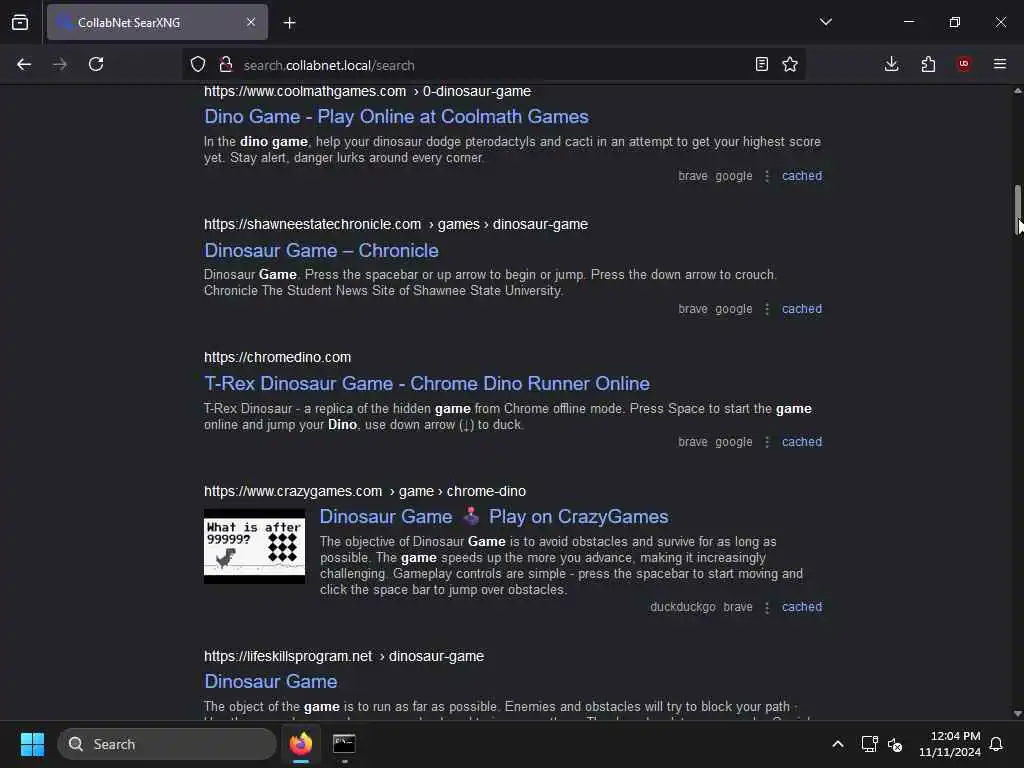Open the Firefox View icon
1024x768 pixels.
click(x=20, y=22)
